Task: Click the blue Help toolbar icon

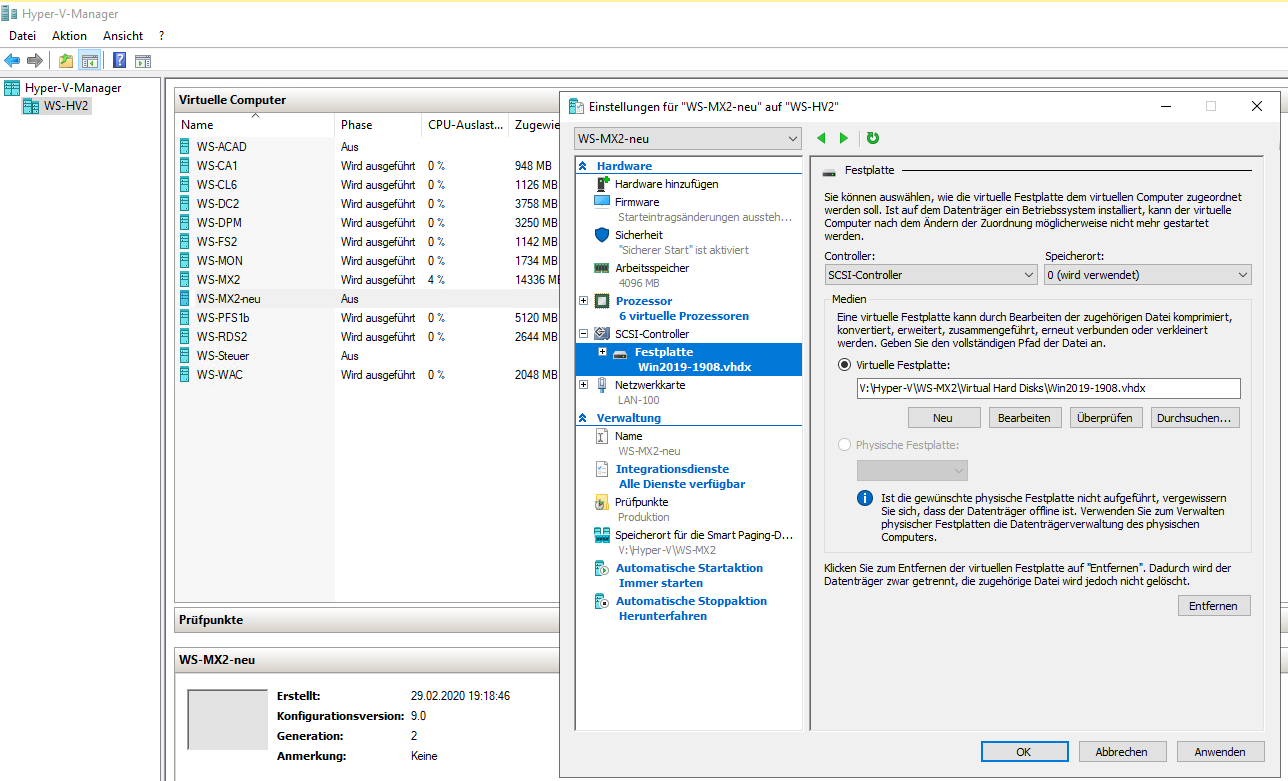Action: 119,60
